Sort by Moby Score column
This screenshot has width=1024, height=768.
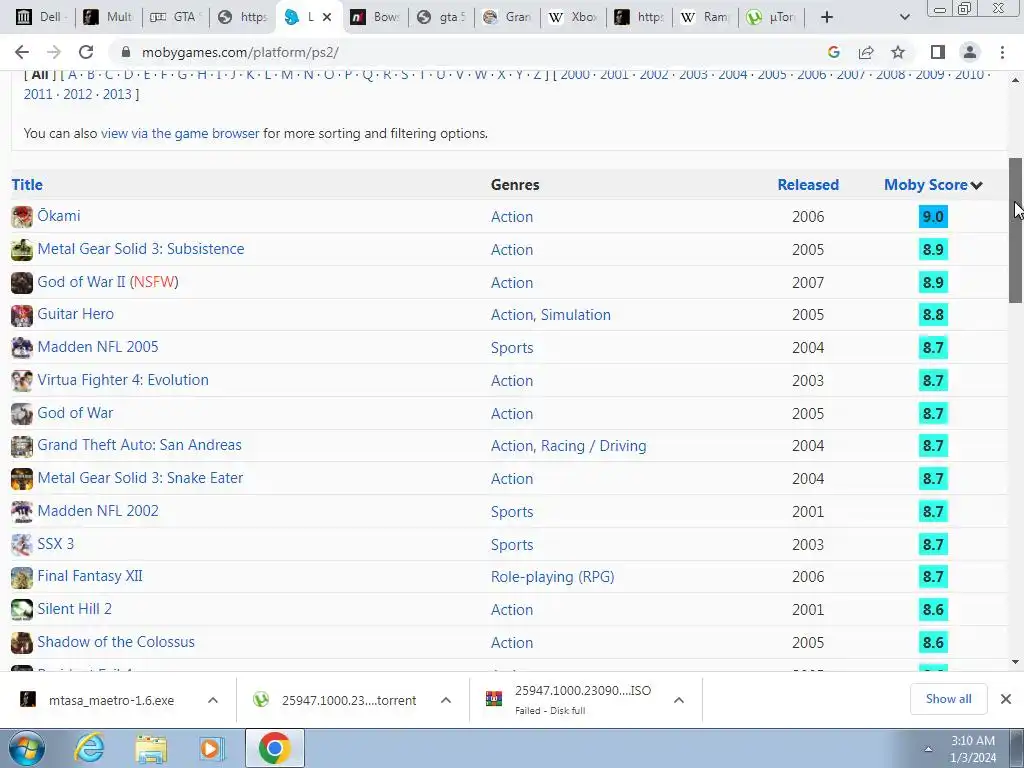[933, 185]
